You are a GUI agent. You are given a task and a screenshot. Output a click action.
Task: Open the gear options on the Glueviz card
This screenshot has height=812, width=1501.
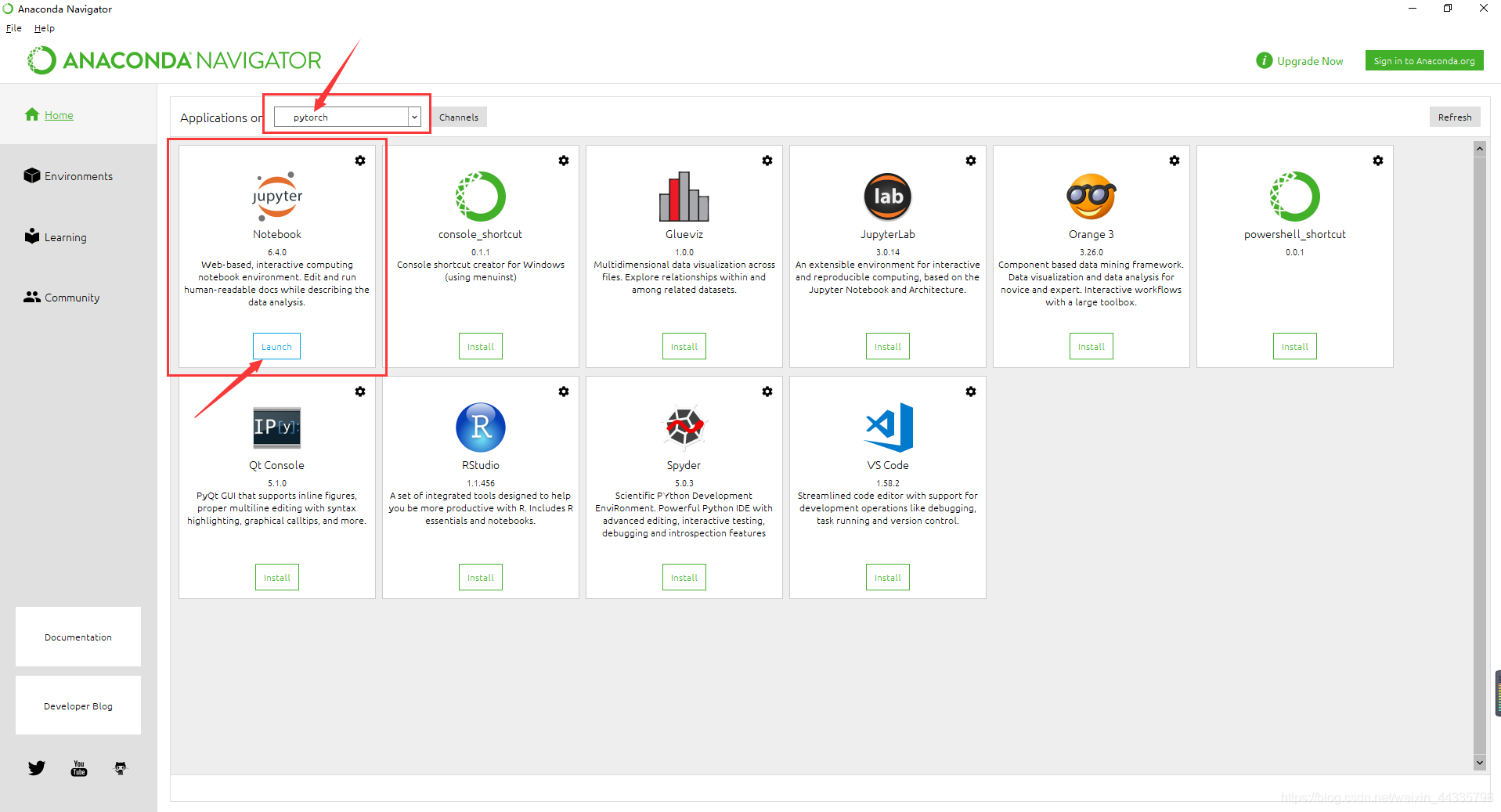(x=767, y=161)
